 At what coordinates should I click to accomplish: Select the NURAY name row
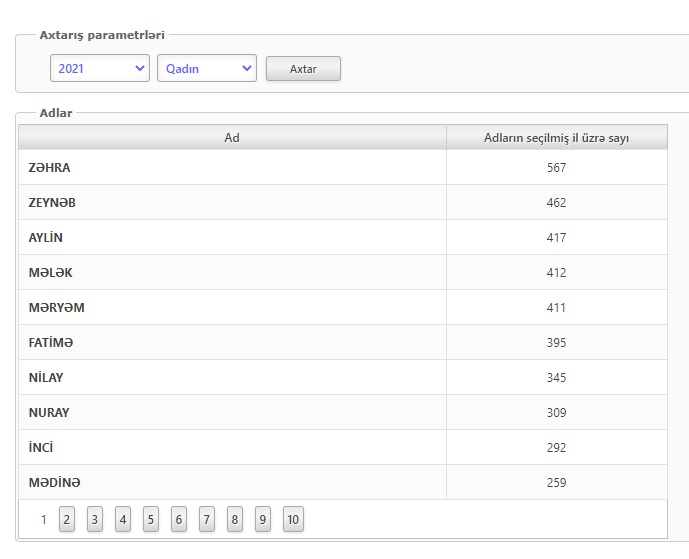(x=343, y=412)
